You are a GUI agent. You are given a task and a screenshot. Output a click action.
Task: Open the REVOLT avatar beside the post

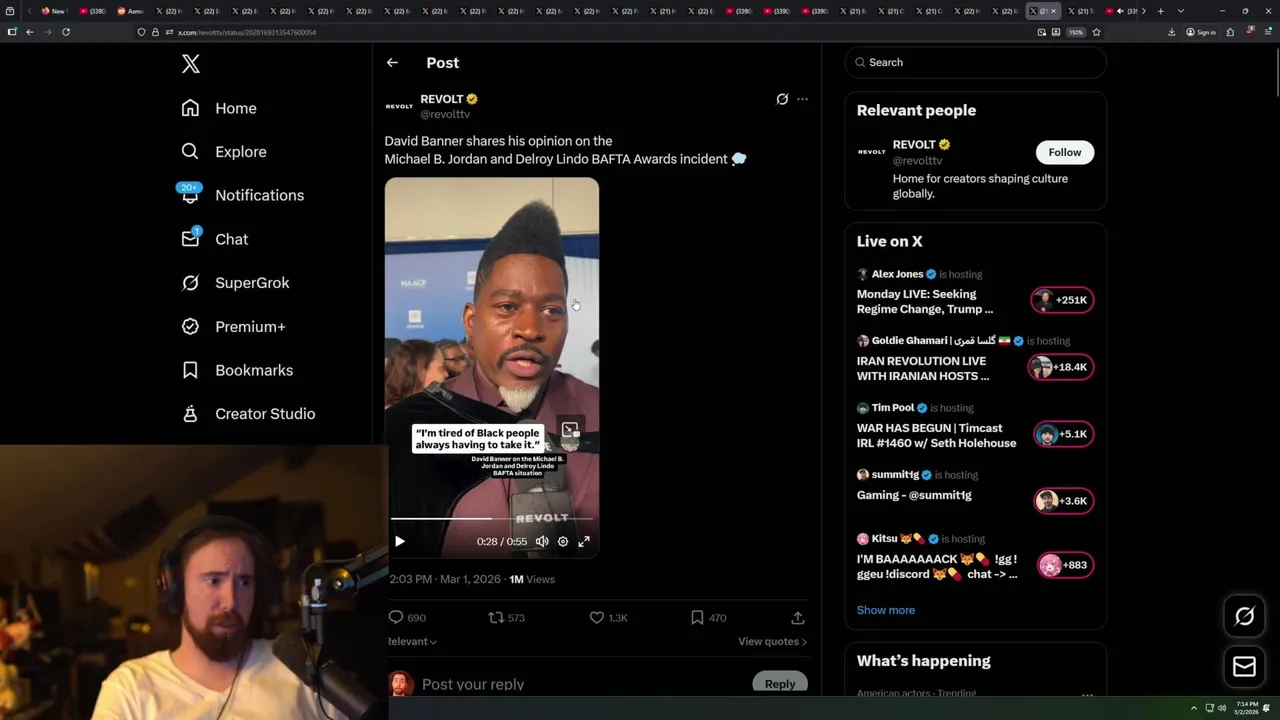point(399,106)
